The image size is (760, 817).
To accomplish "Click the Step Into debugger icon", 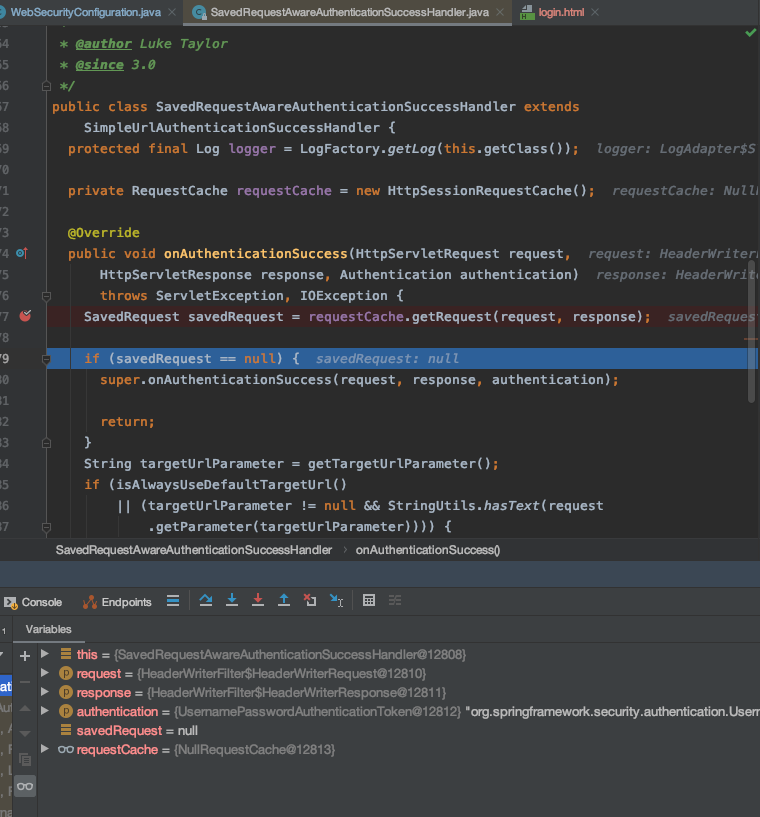I will pos(232,601).
